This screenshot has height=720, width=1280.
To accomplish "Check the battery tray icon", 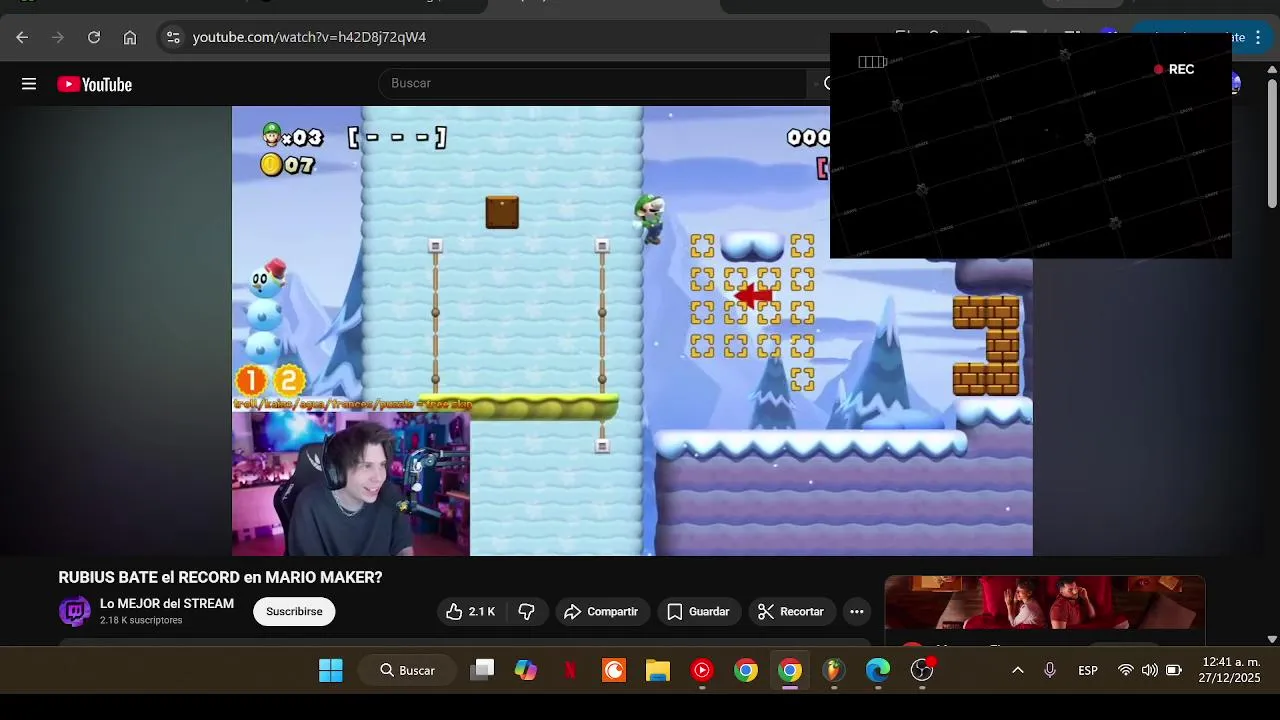I will [x=1174, y=670].
